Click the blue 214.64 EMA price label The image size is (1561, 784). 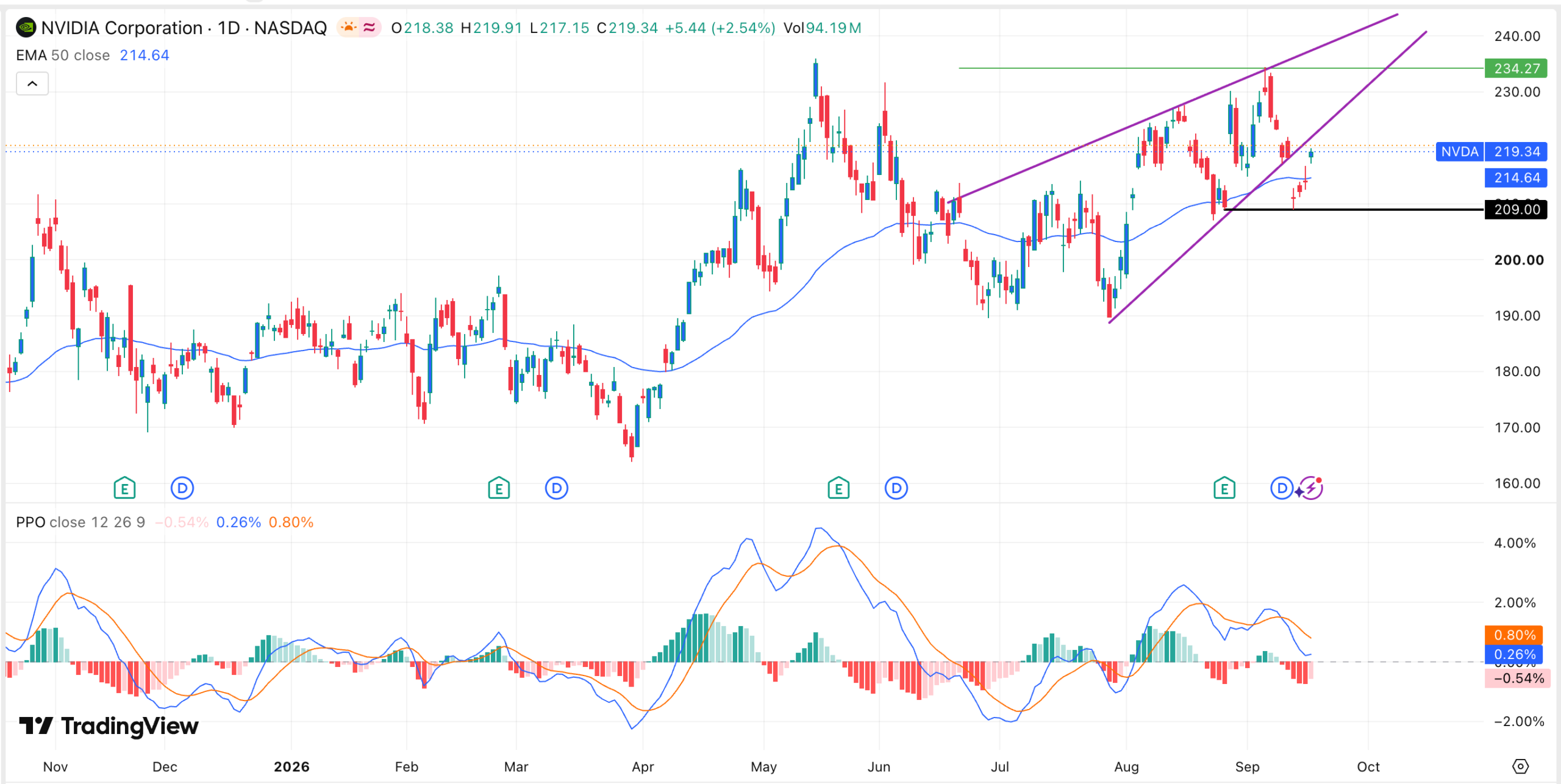(x=1516, y=178)
